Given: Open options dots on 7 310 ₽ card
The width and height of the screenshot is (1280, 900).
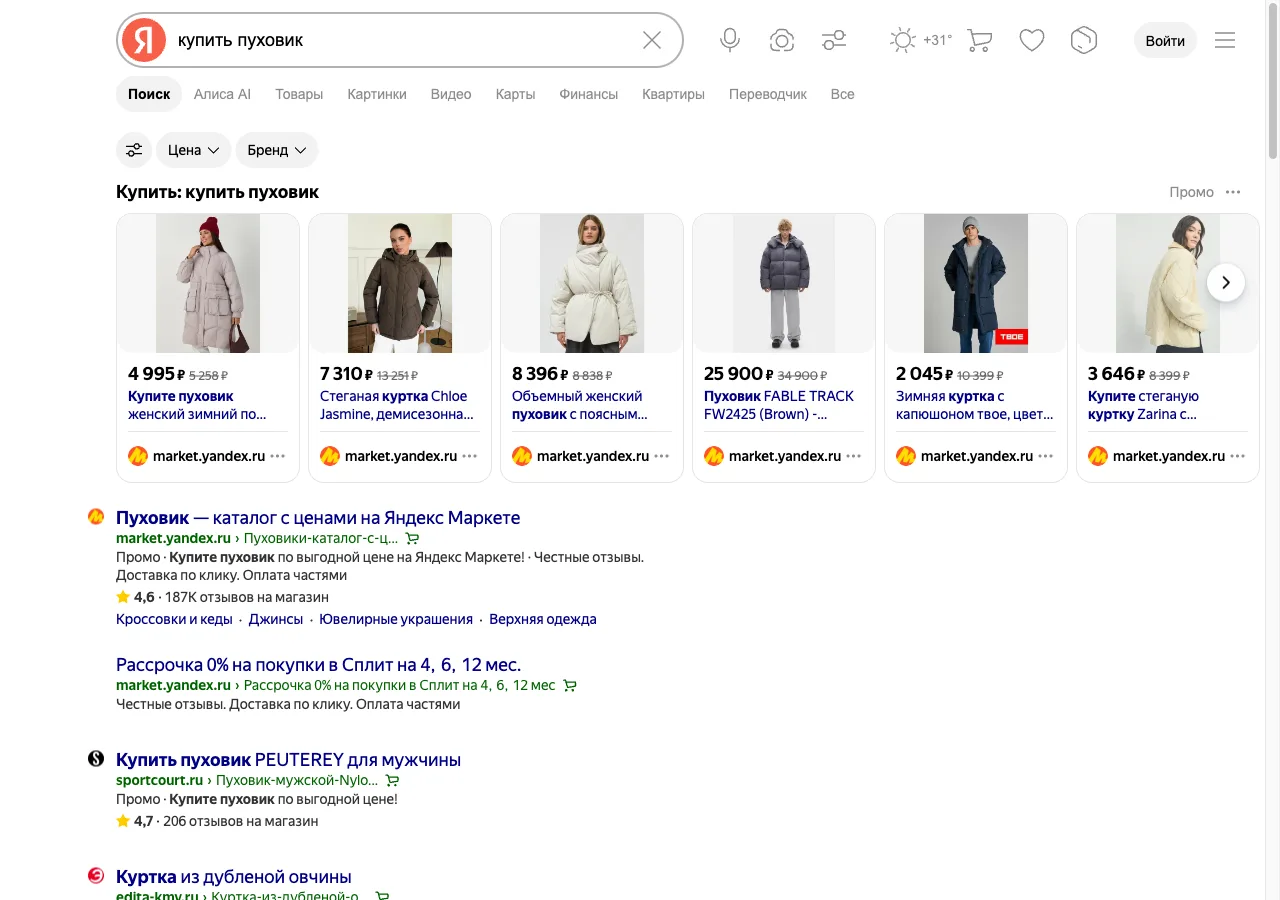Looking at the screenshot, I should pos(470,456).
